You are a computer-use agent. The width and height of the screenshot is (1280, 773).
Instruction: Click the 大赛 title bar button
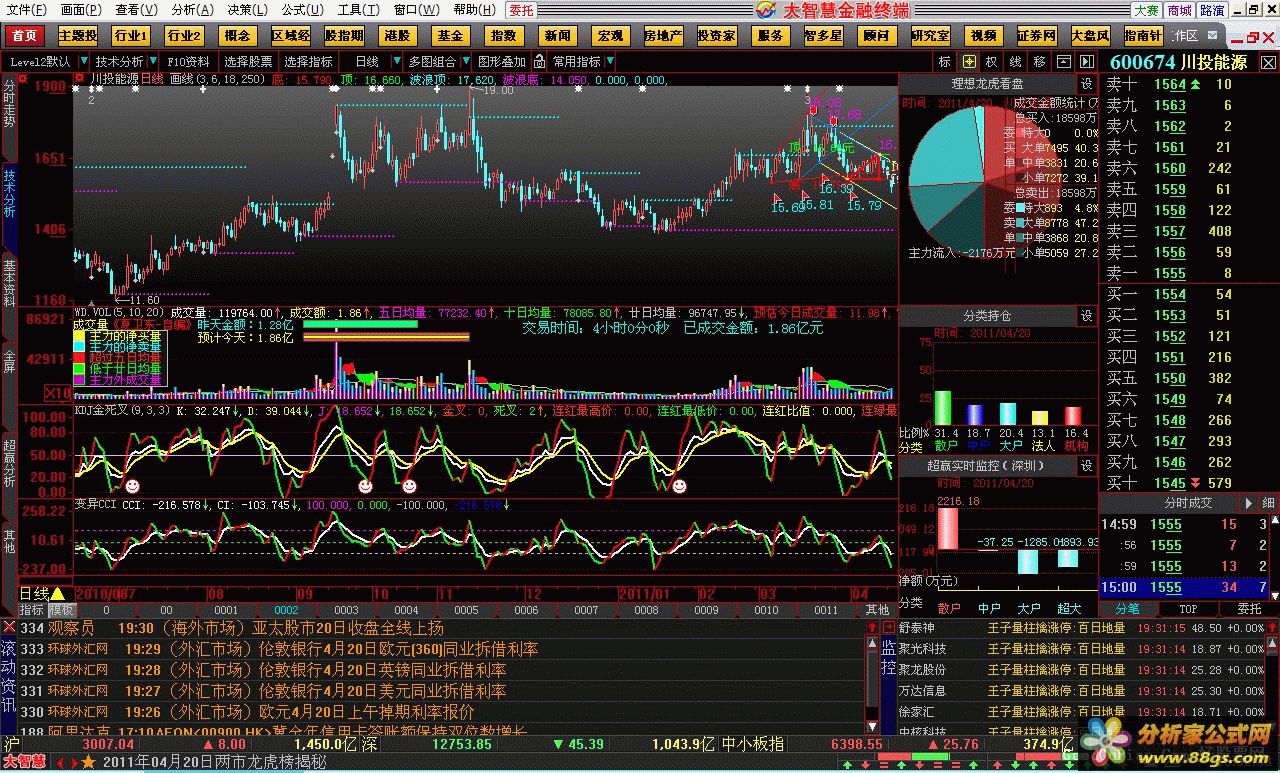[1146, 10]
